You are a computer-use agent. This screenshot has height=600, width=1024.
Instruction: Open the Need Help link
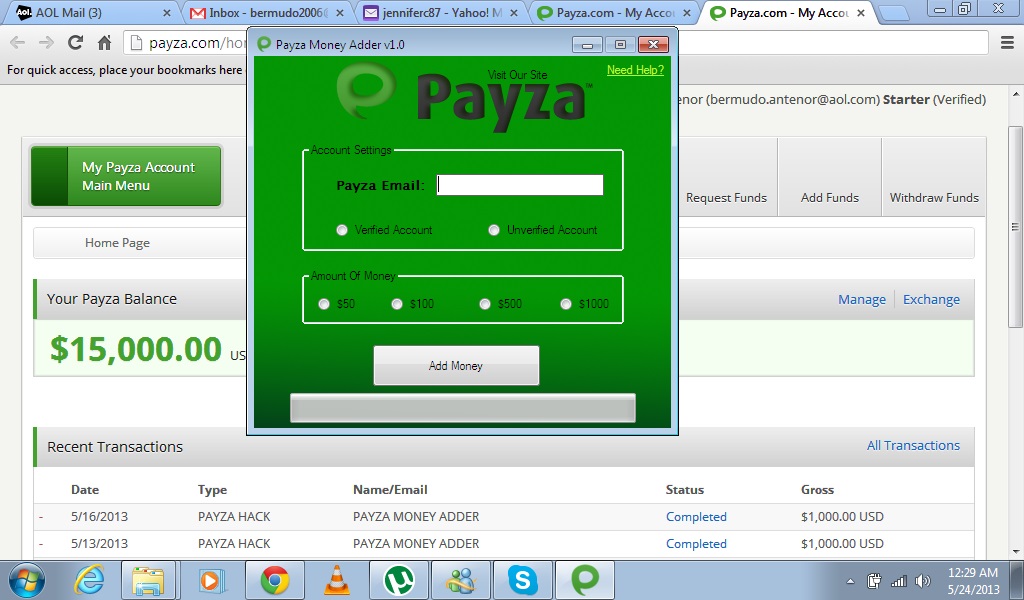(635, 70)
